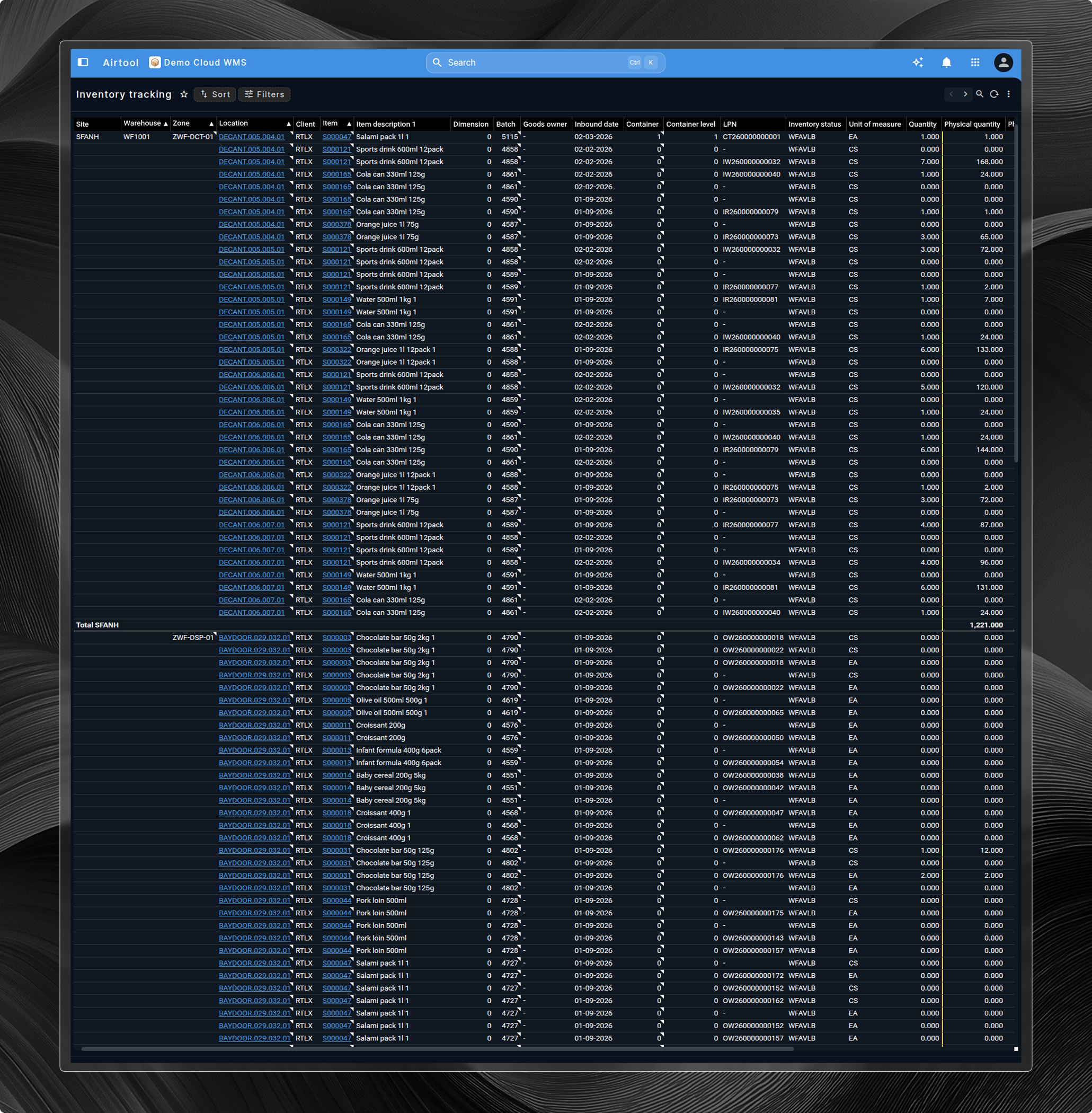Click the Inventory status column header
The image size is (1092, 1113).
point(814,124)
